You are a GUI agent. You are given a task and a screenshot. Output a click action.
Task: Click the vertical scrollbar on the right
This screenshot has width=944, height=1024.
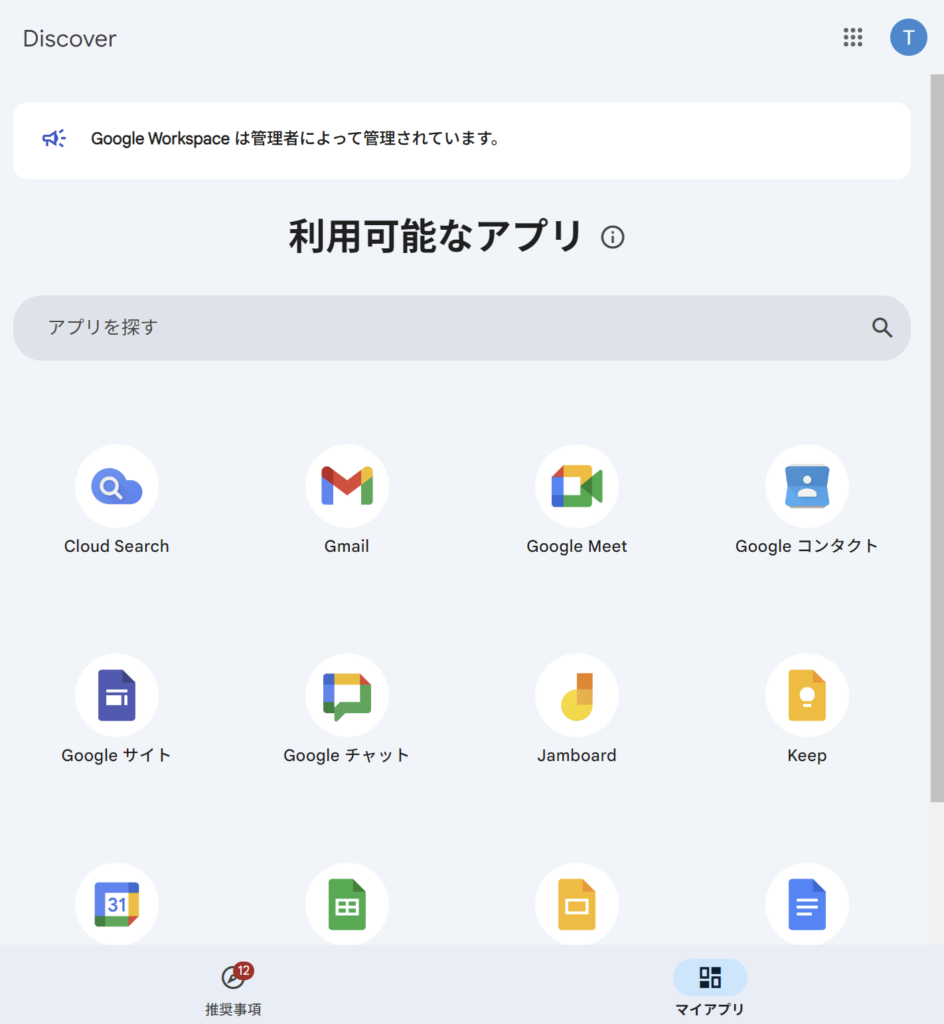pos(937,440)
